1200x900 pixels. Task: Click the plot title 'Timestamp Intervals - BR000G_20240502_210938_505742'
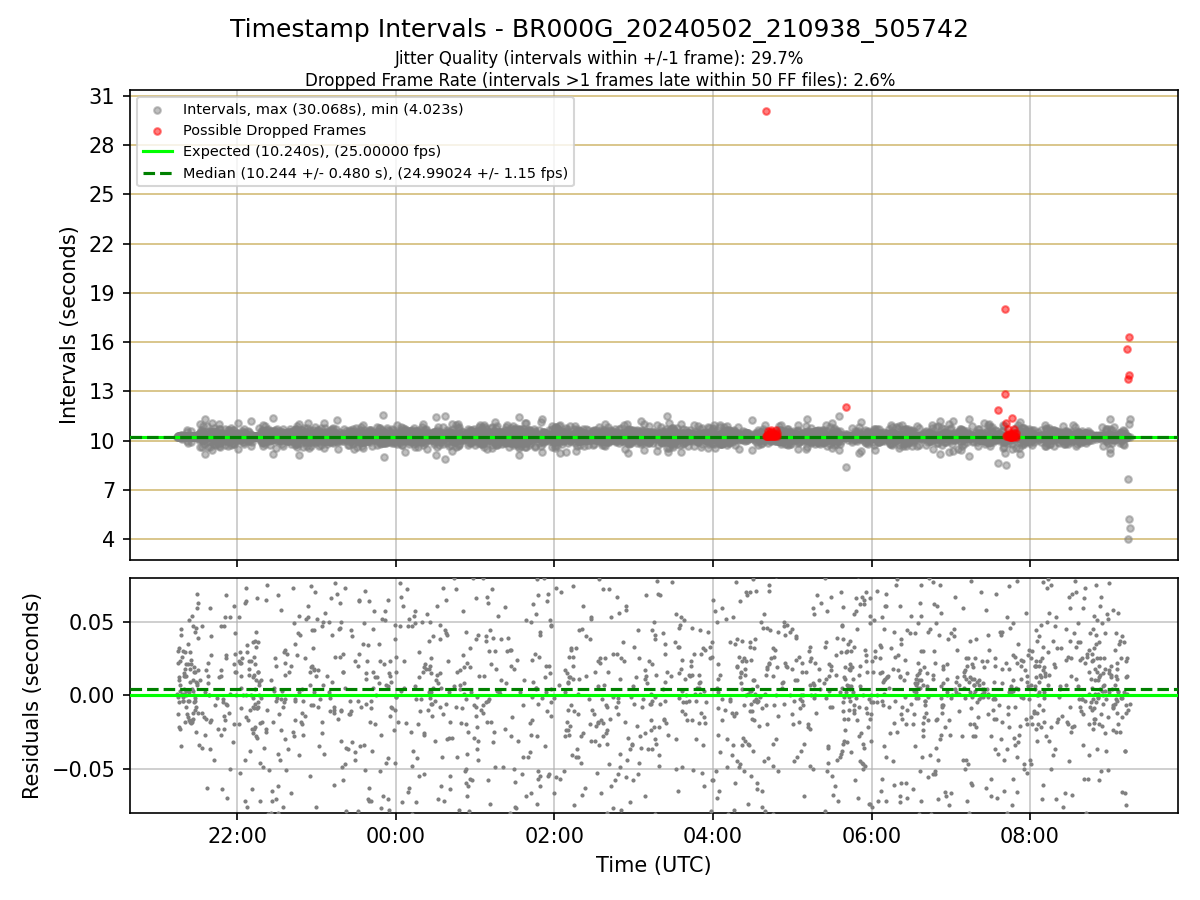(599, 29)
